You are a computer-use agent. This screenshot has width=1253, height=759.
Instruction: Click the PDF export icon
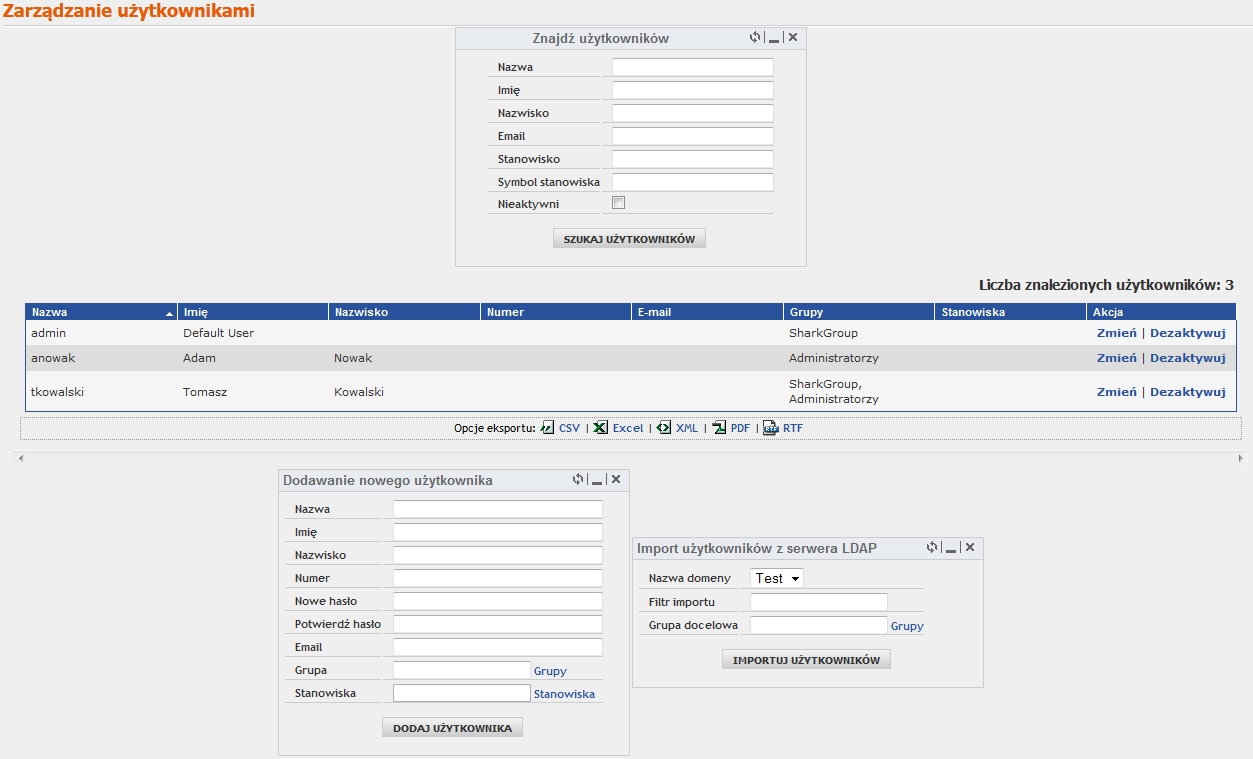click(x=719, y=428)
